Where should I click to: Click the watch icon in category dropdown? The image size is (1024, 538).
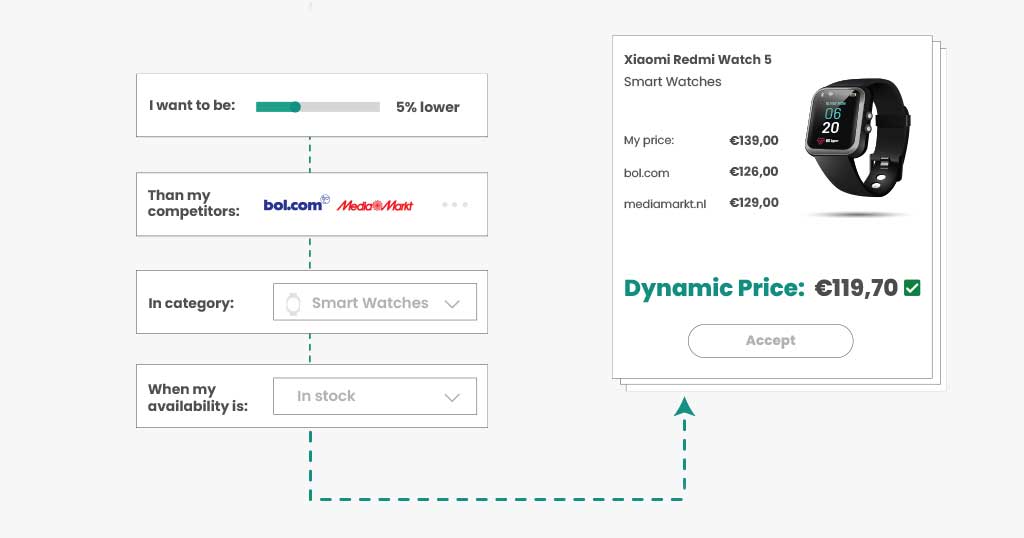click(x=293, y=303)
